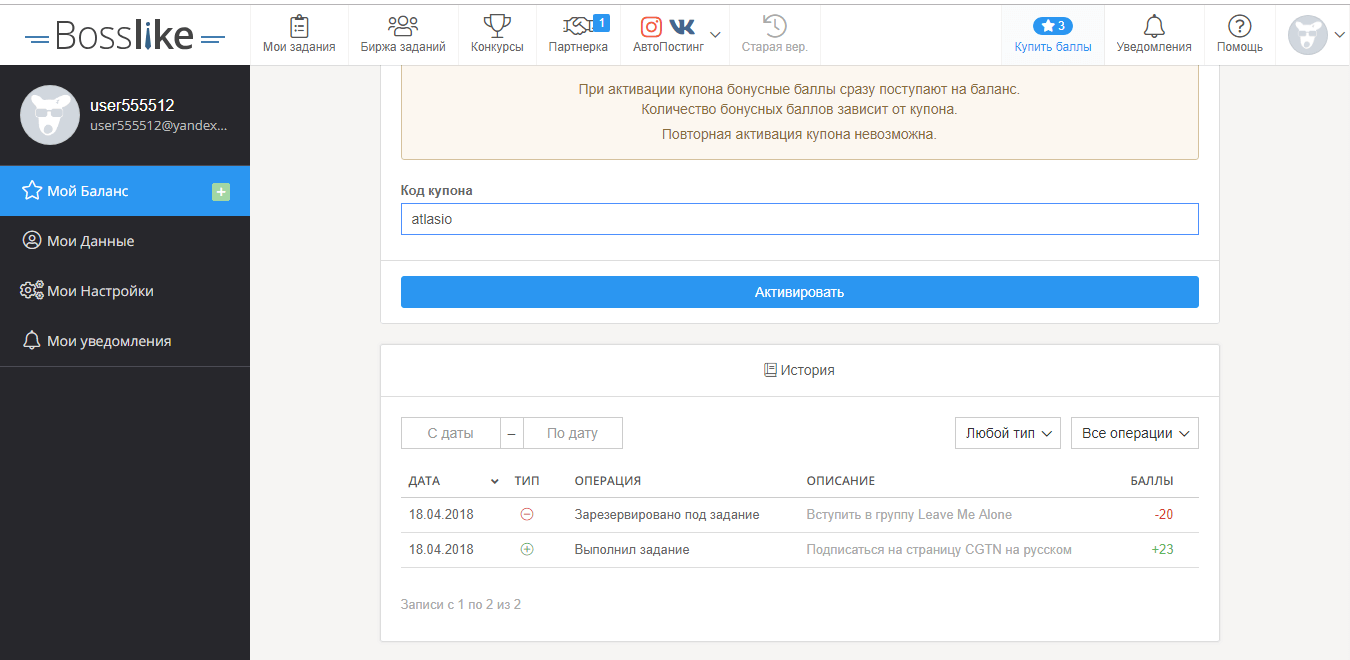1350x660 pixels.
Task: Open Старая вер. history clock icon
Action: pyautogui.click(x=774, y=26)
